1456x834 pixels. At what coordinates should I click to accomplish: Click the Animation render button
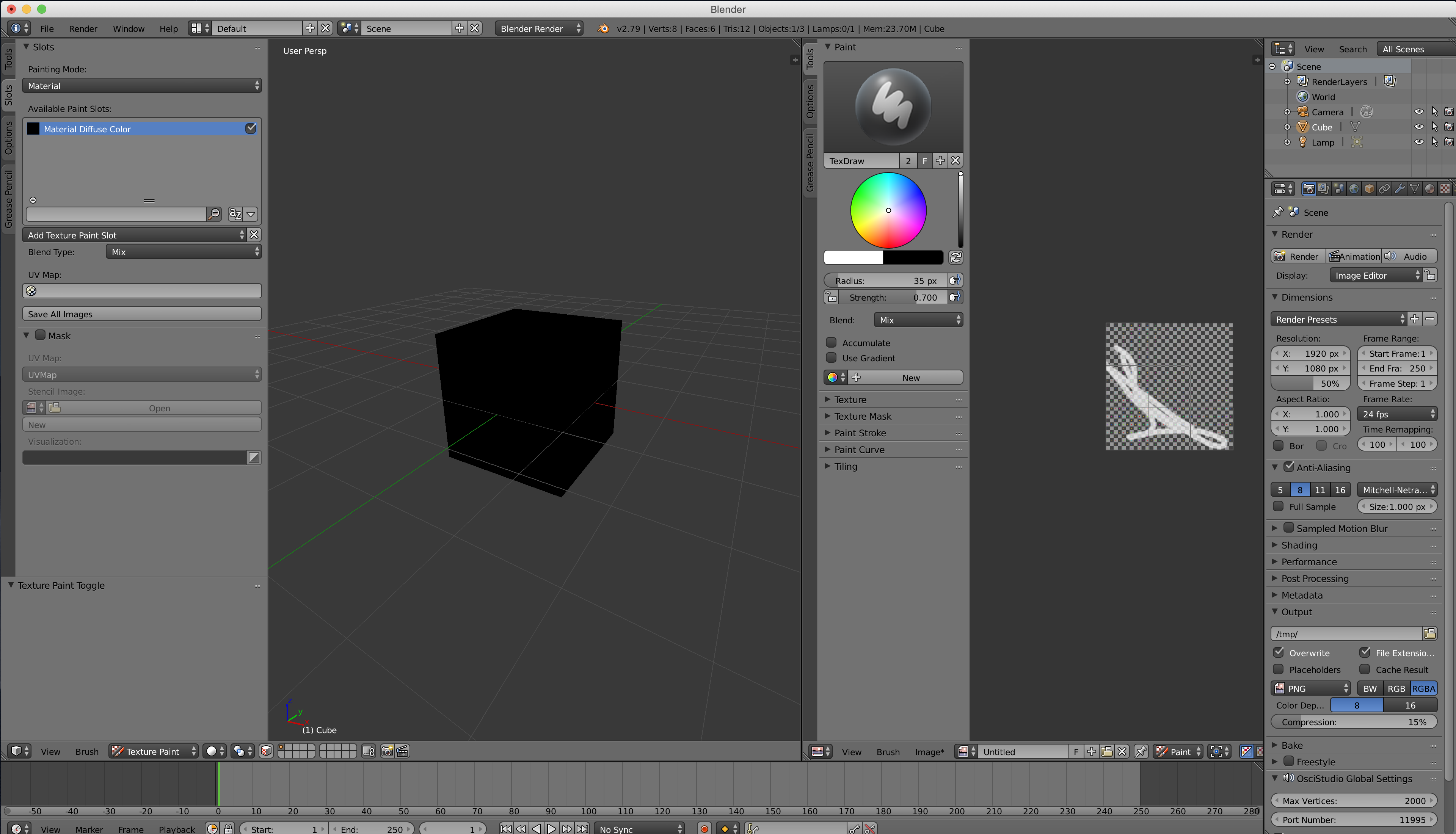(x=1354, y=256)
